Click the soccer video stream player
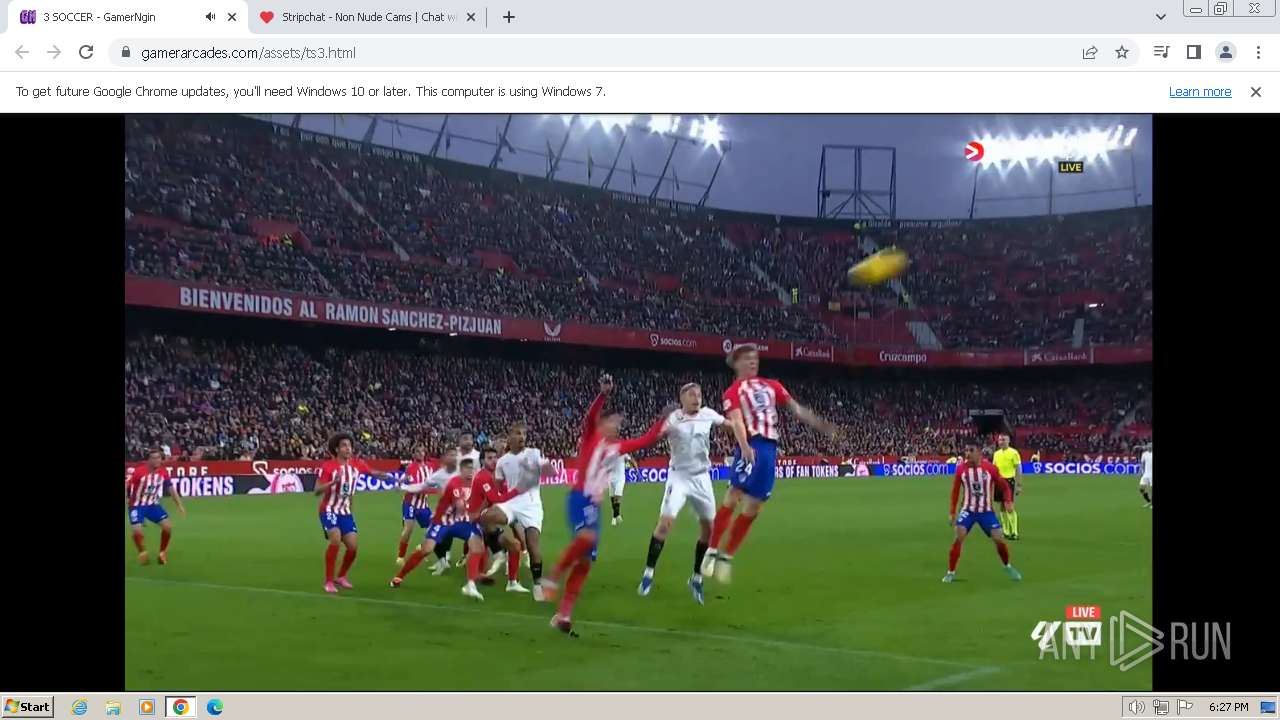This screenshot has height=720, width=1280. point(638,402)
